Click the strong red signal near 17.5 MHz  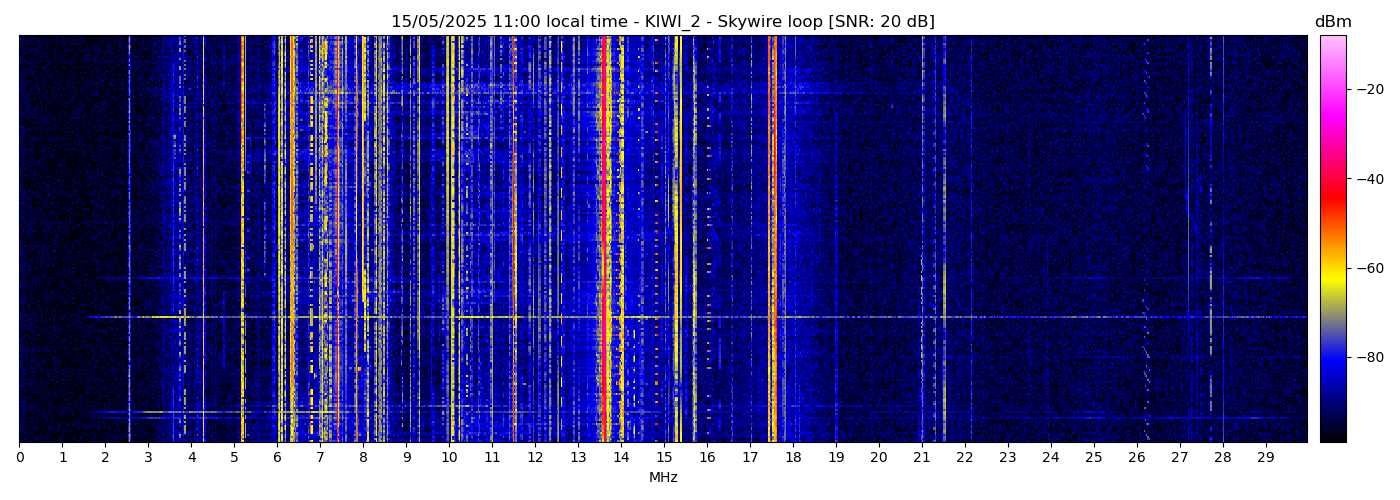click(772, 240)
